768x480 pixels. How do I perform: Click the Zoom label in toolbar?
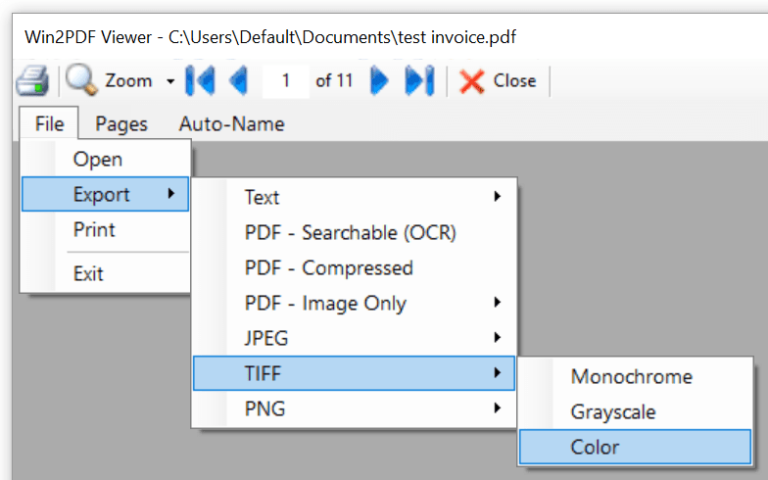(128, 80)
